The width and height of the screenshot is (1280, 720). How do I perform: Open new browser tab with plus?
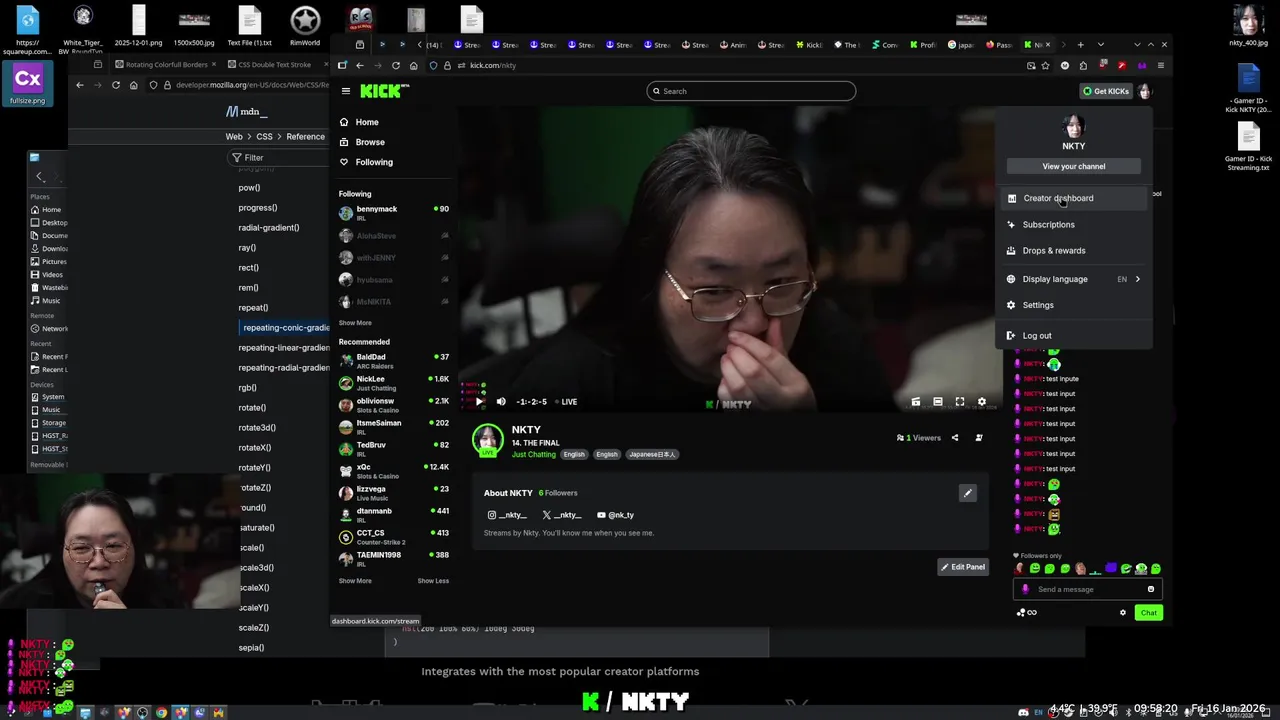pyautogui.click(x=1080, y=44)
